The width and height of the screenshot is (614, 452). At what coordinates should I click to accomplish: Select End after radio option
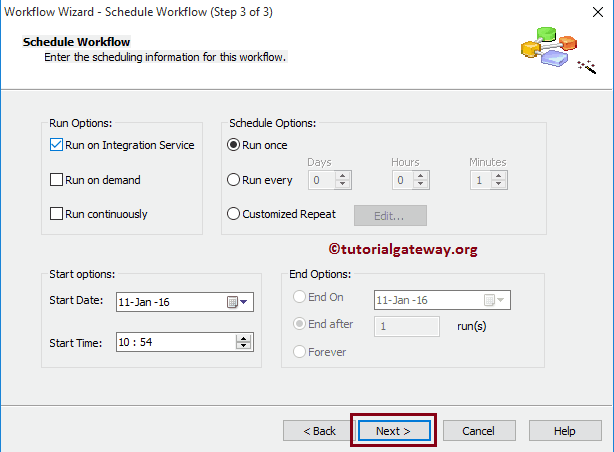(300, 324)
